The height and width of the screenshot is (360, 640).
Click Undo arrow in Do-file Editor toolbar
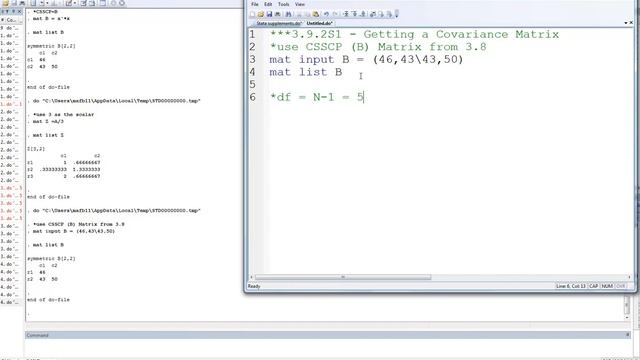(326, 14)
